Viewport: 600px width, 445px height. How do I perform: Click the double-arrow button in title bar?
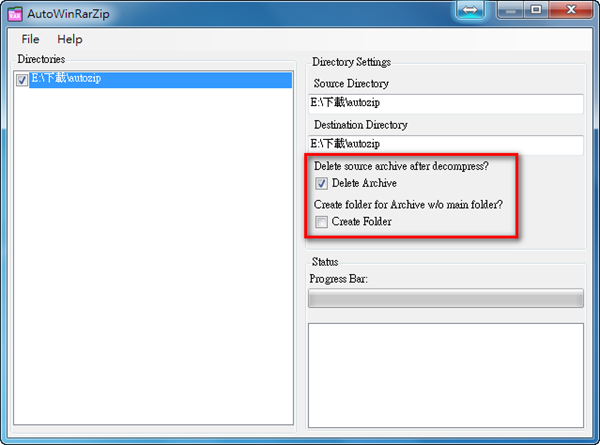(x=470, y=10)
